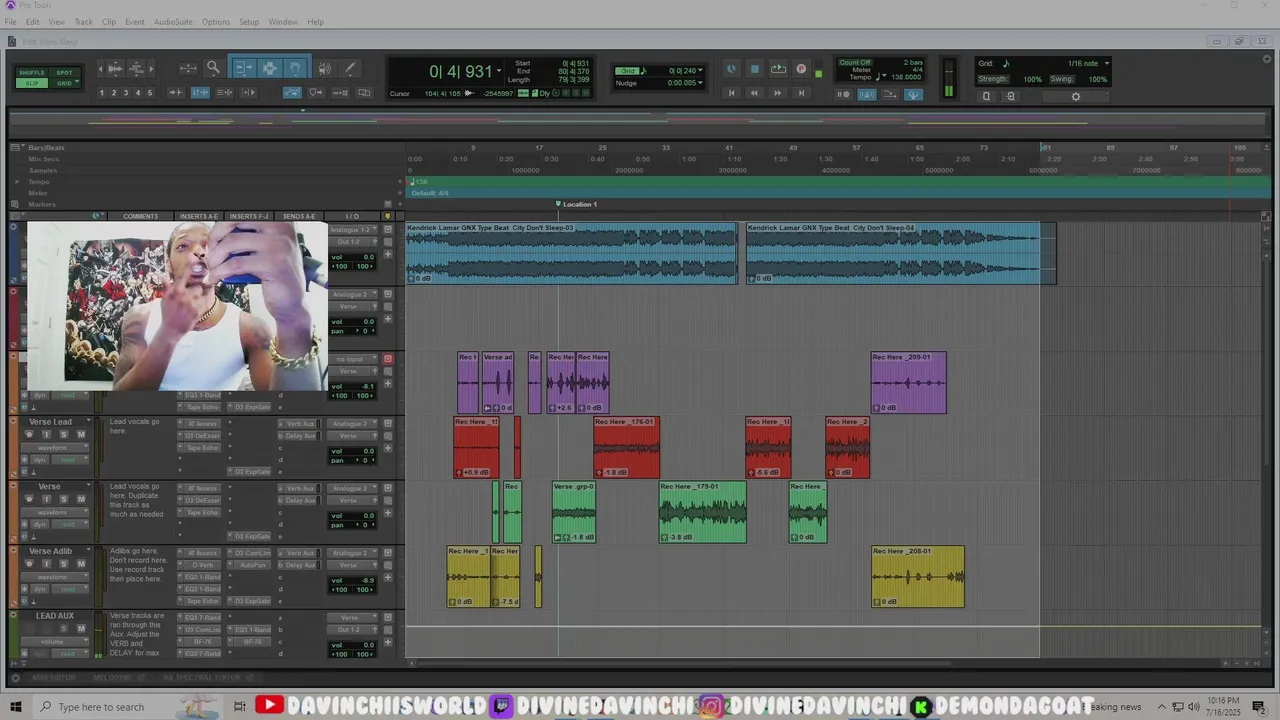
Task: Stop playback with the Stop button
Action: (755, 69)
